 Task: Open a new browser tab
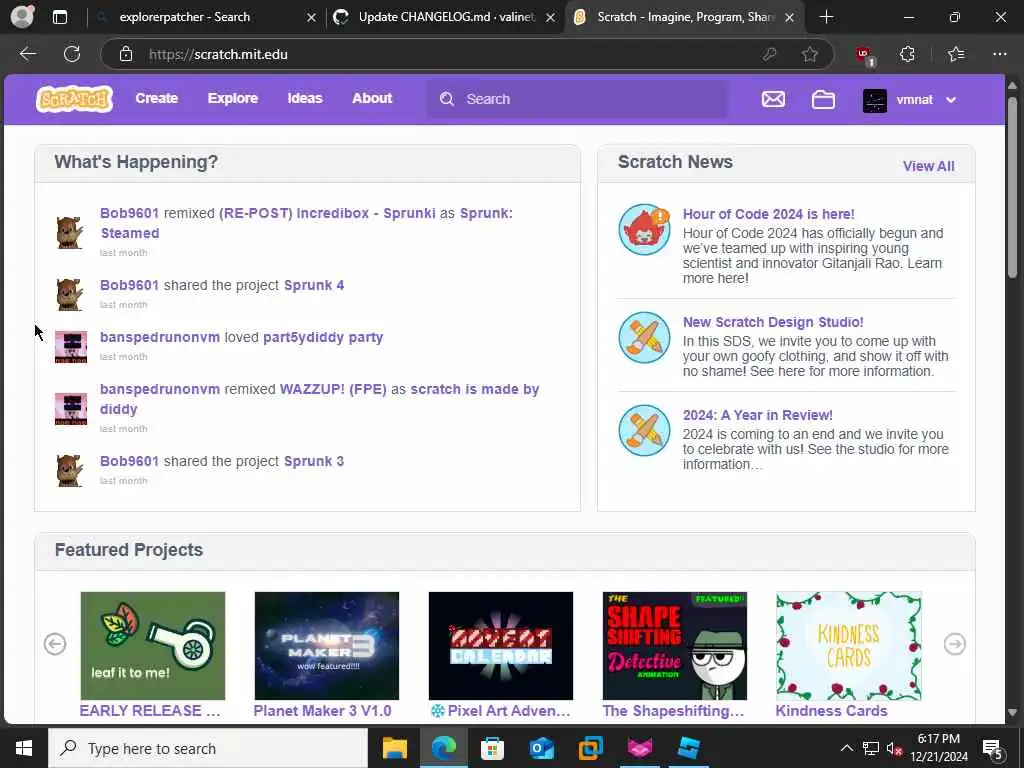(827, 17)
